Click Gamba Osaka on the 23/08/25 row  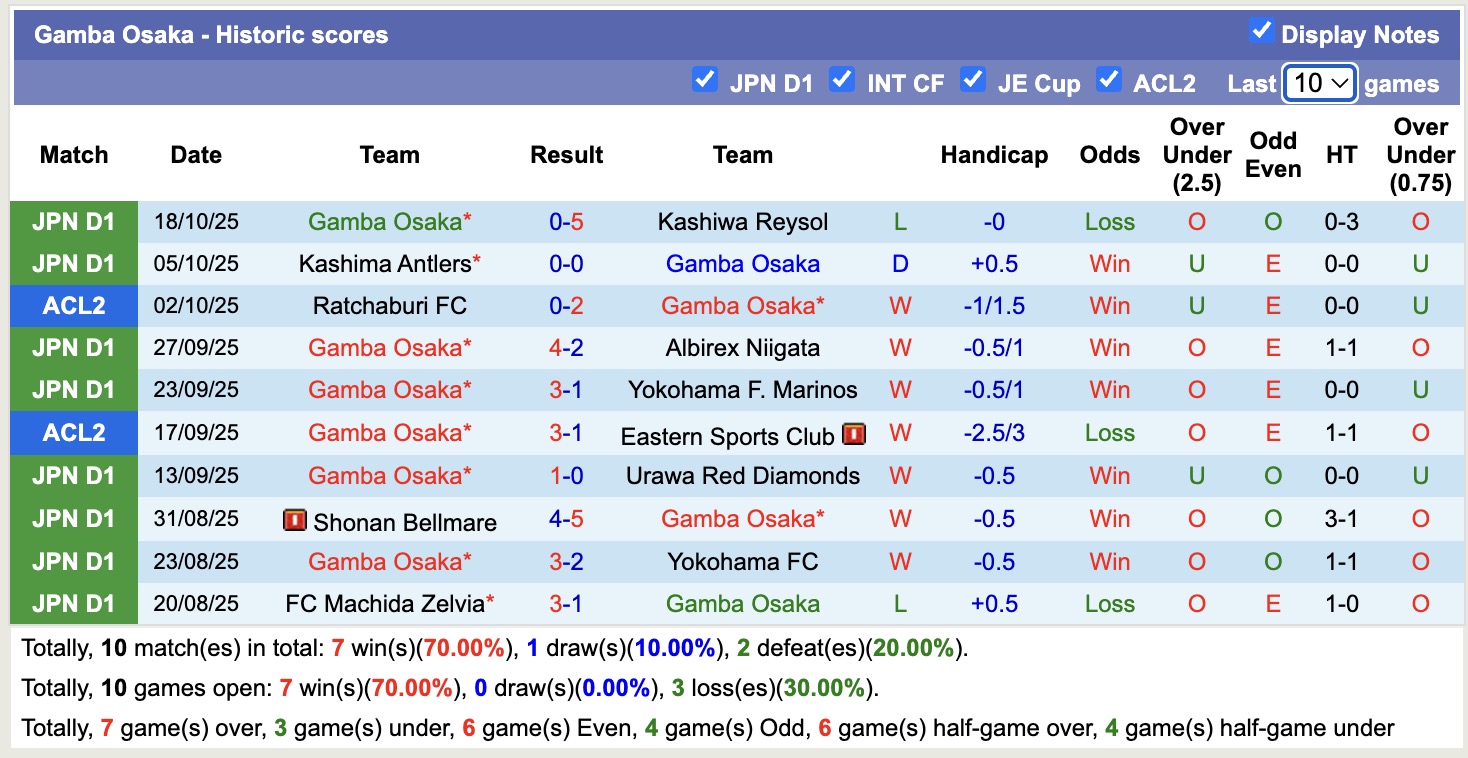click(x=389, y=561)
